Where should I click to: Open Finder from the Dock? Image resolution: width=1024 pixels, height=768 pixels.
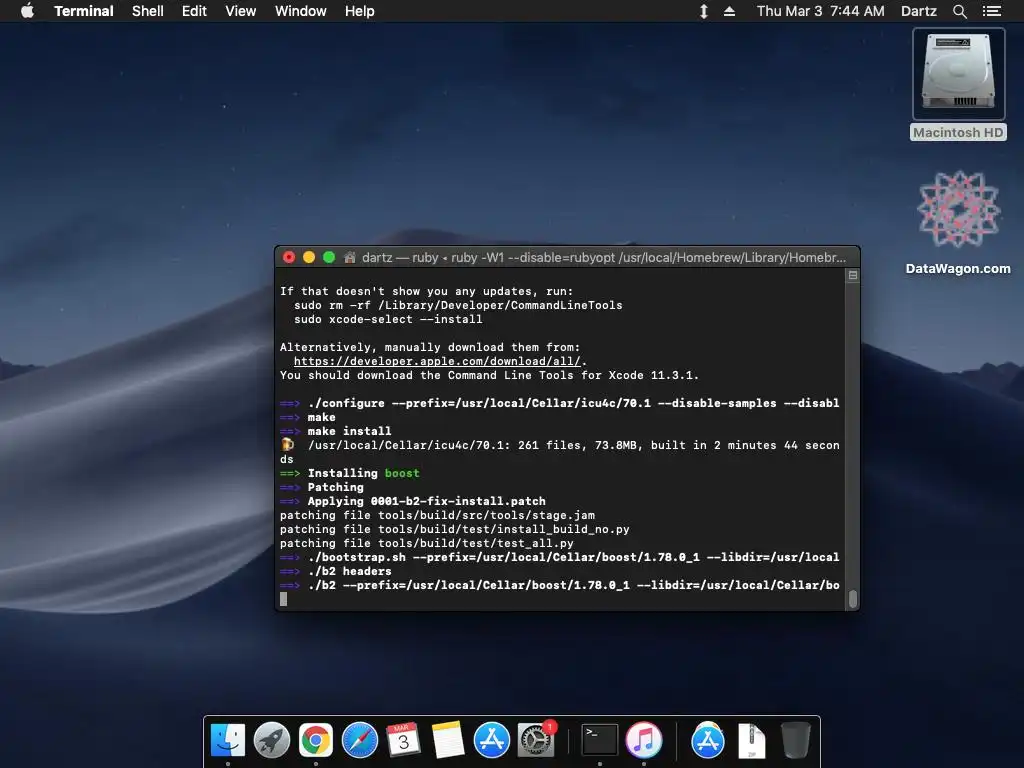tap(227, 740)
